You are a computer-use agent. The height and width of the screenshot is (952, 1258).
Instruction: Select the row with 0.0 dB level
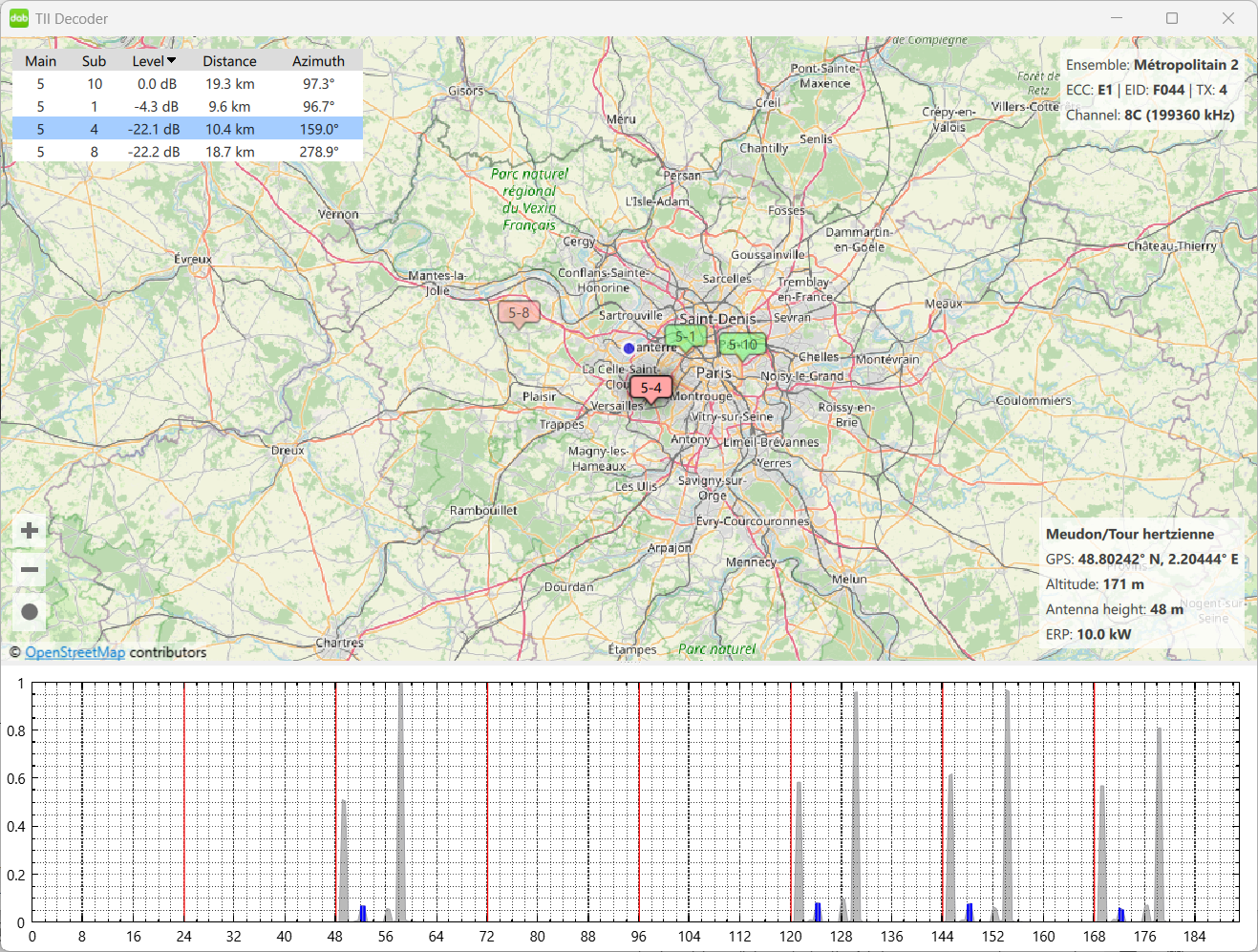coord(187,84)
